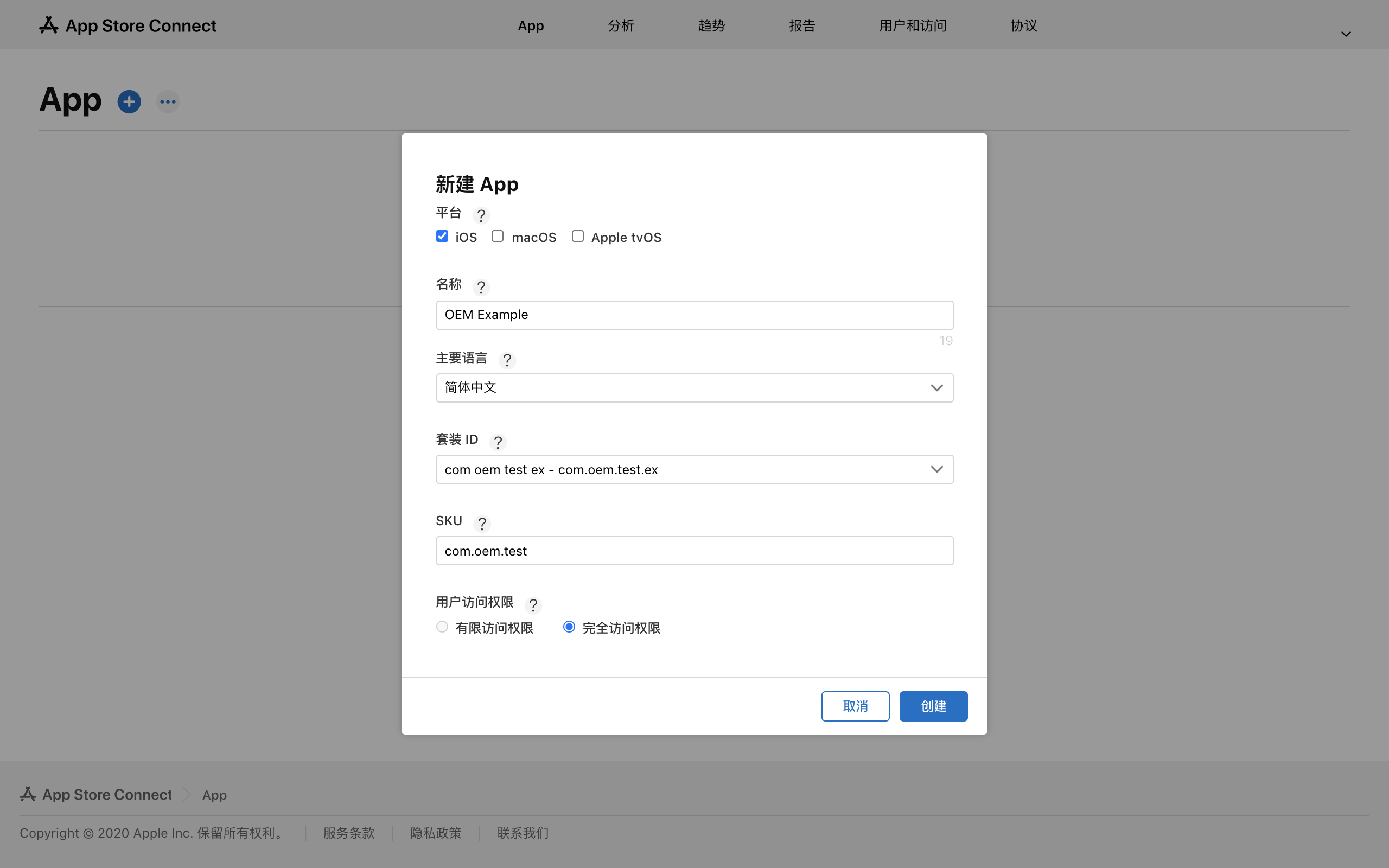Click the help icon next to 用户访问权限

point(533,605)
